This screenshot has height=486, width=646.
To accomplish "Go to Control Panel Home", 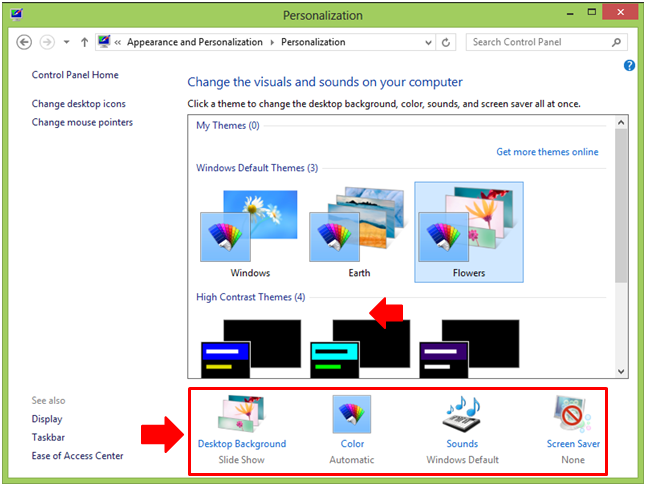I will (75, 75).
